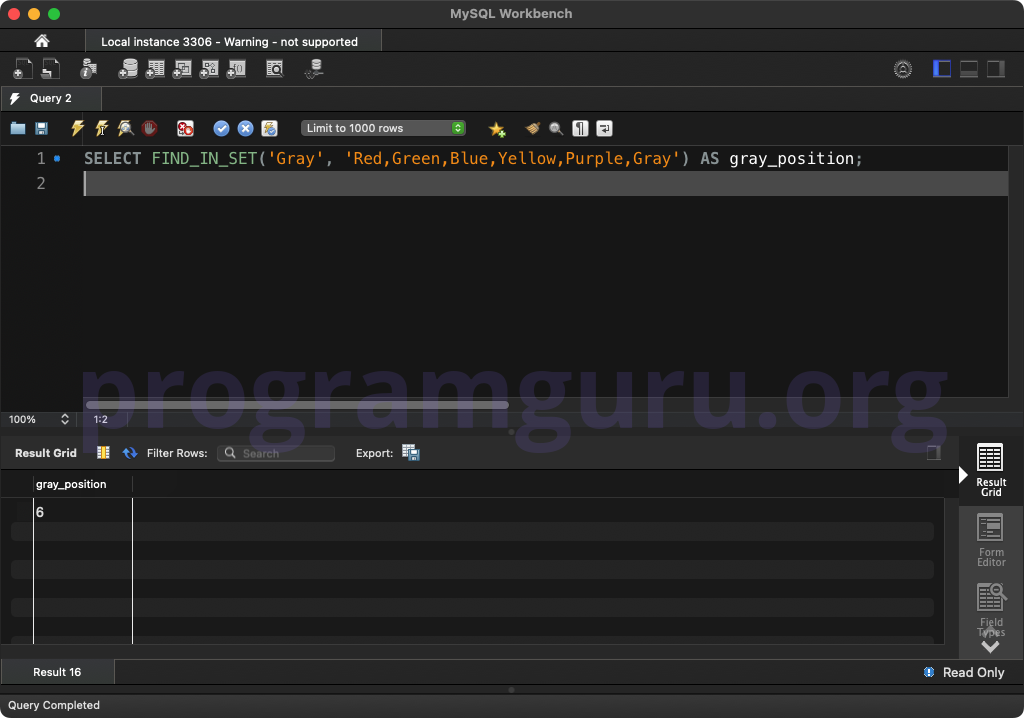Toggle result grid column layout icon
1024x718 pixels.
click(103, 453)
